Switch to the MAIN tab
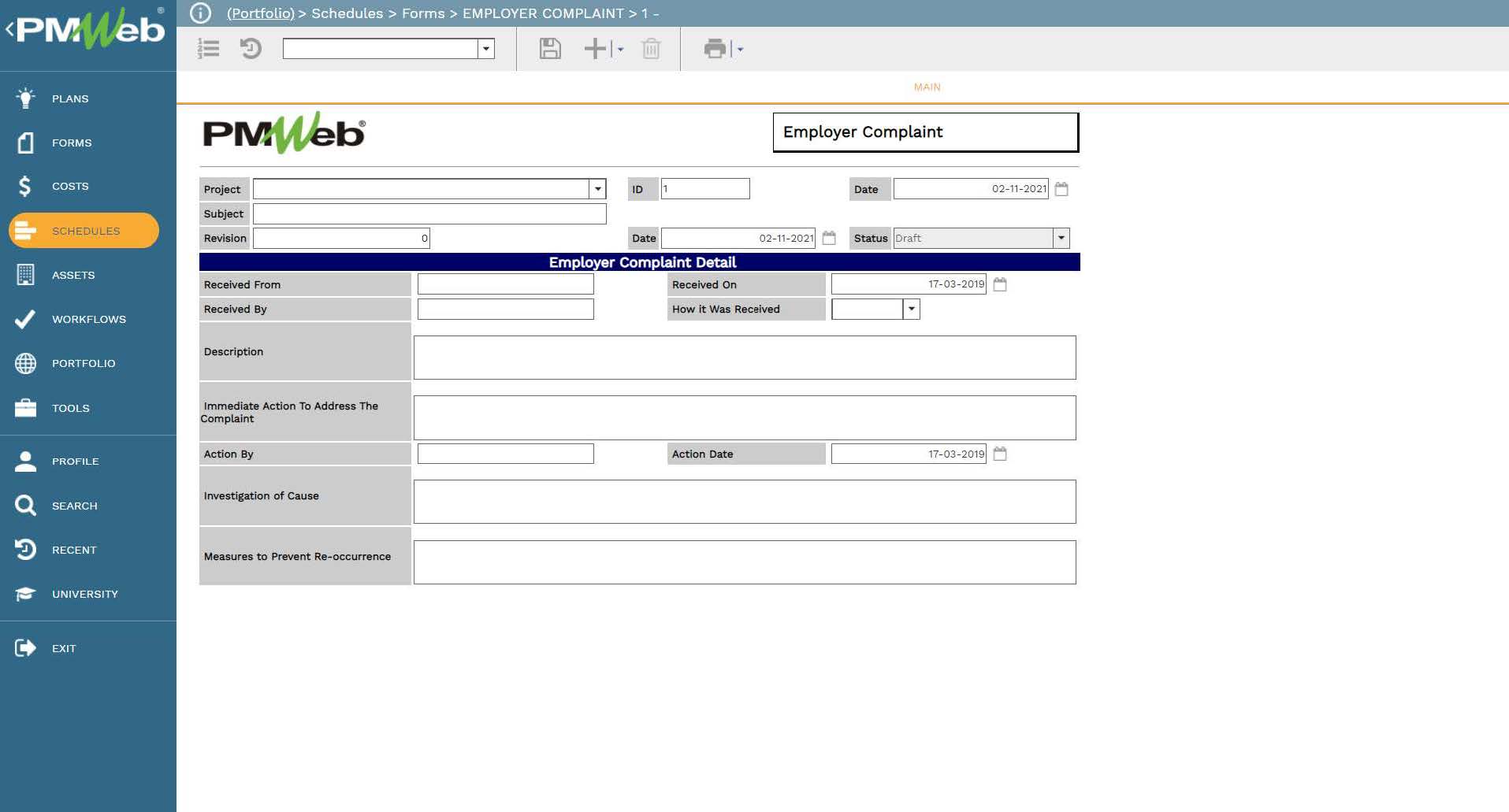This screenshot has height=812, width=1509. (x=927, y=87)
